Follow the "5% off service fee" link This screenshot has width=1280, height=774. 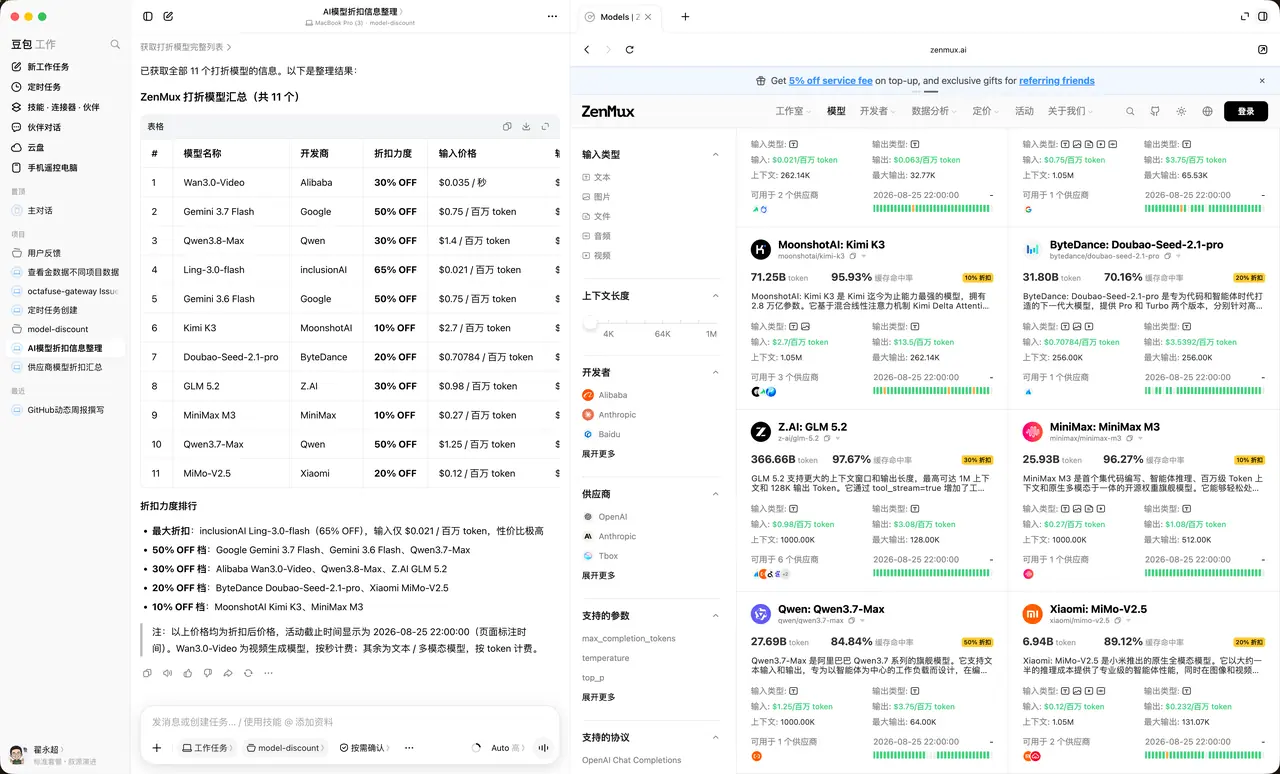831,81
